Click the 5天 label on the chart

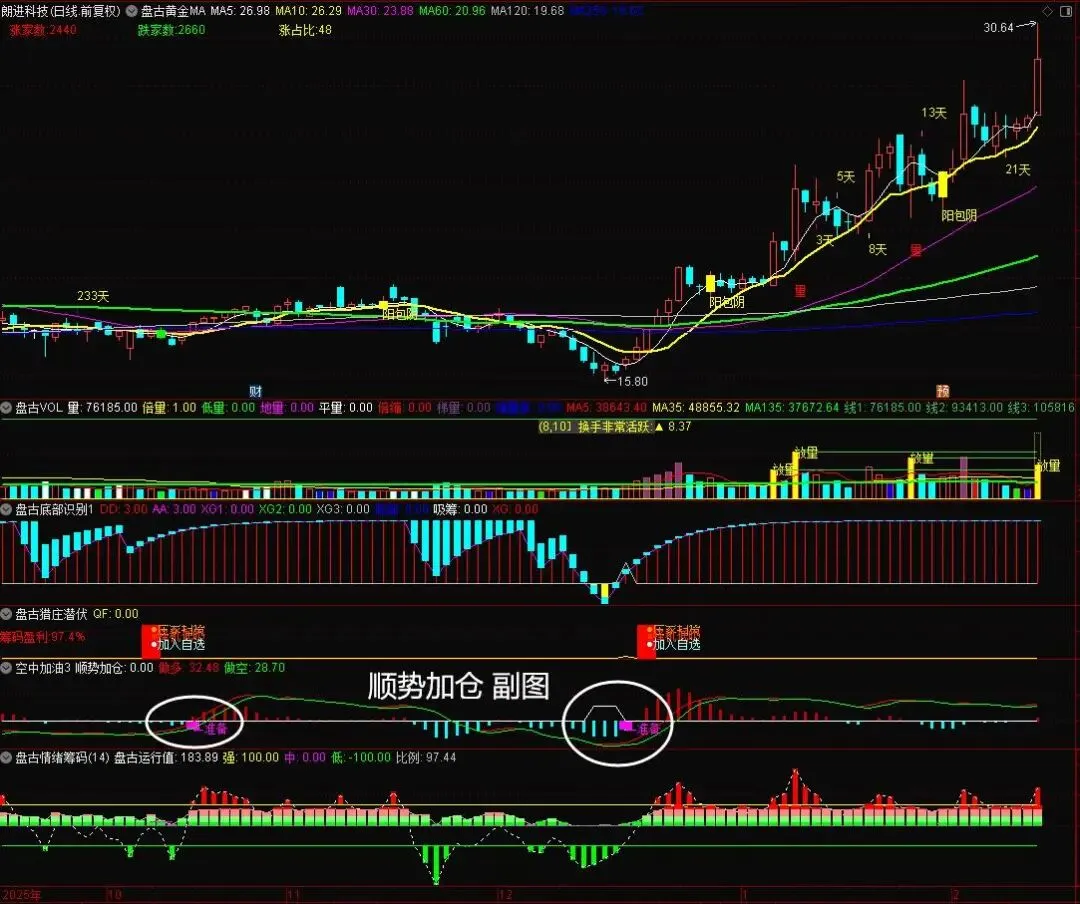(846, 177)
